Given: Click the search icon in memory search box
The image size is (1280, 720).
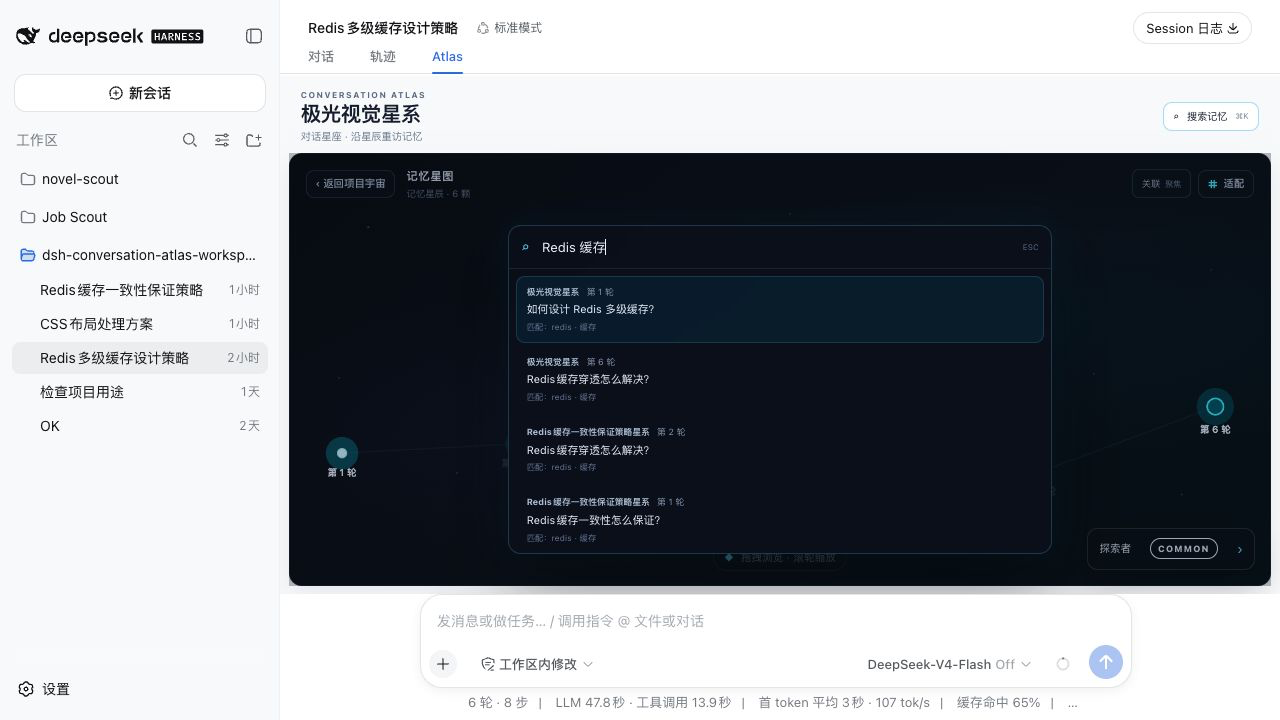Looking at the screenshot, I should tap(526, 247).
